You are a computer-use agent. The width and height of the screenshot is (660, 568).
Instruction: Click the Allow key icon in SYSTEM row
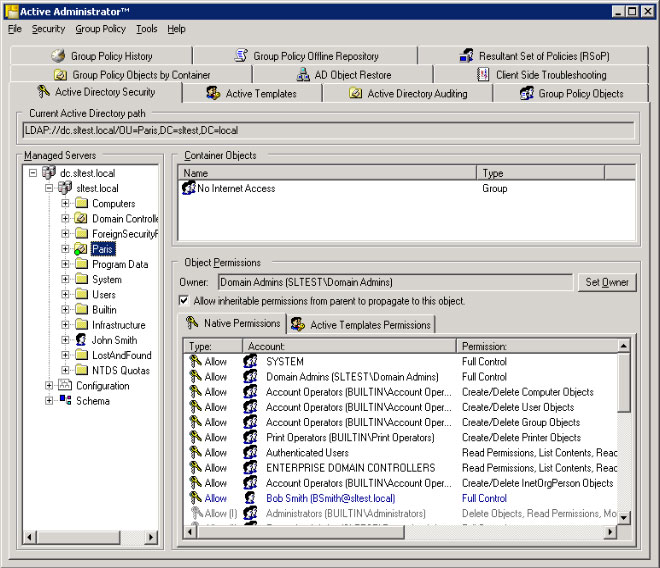click(x=195, y=361)
